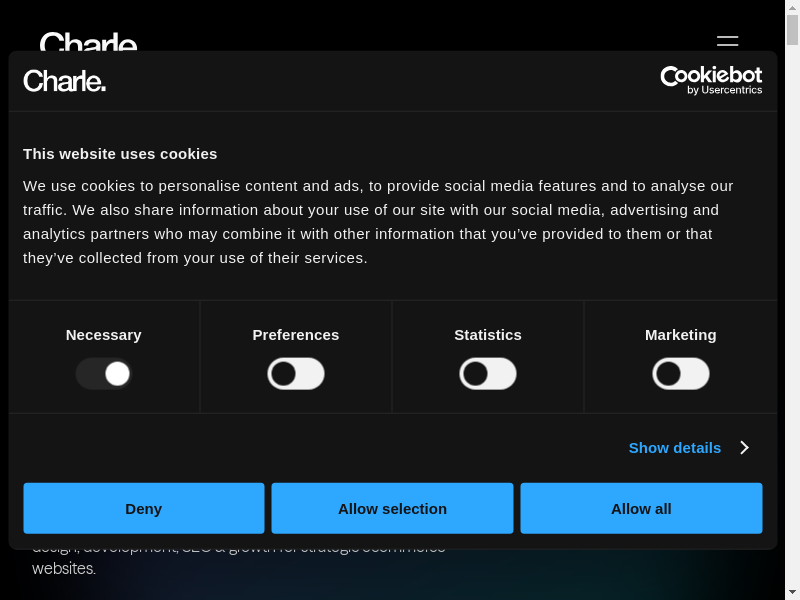Viewport: 800px width, 600px height.
Task: Toggle the Necessary cookies switch
Action: (x=104, y=374)
